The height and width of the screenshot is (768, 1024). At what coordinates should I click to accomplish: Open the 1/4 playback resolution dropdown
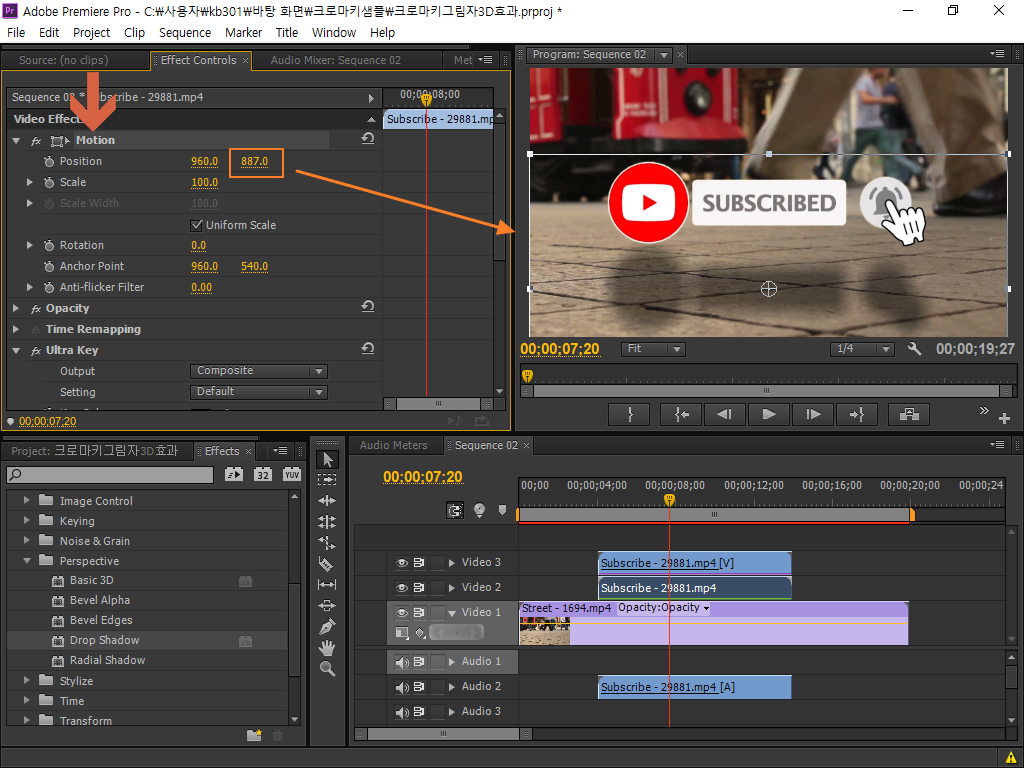(862, 349)
